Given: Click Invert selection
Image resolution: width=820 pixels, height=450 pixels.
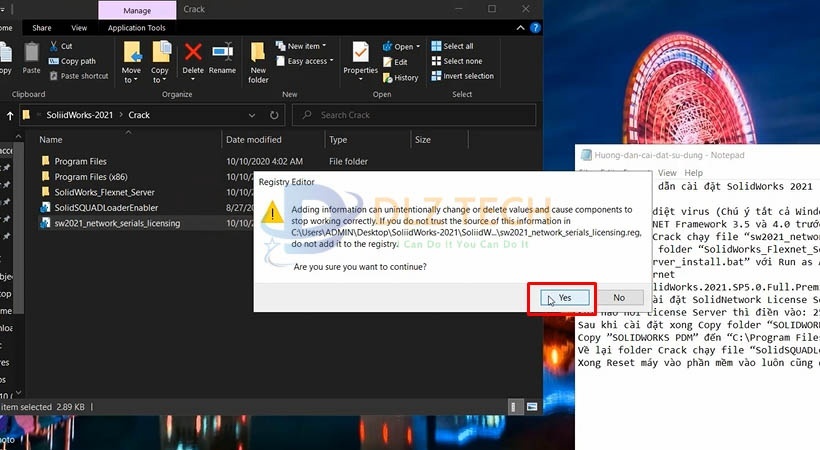Looking at the screenshot, I should (x=462, y=76).
